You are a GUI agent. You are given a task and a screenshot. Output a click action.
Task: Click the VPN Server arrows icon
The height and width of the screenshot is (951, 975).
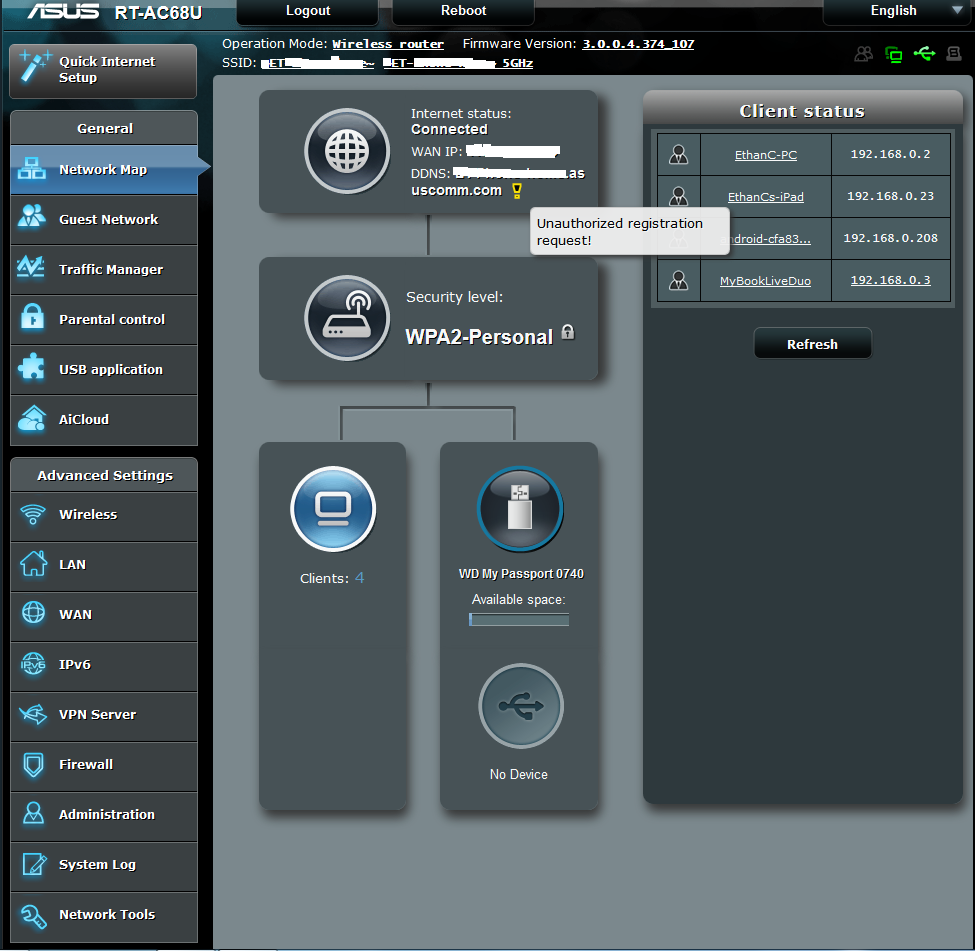(x=33, y=714)
